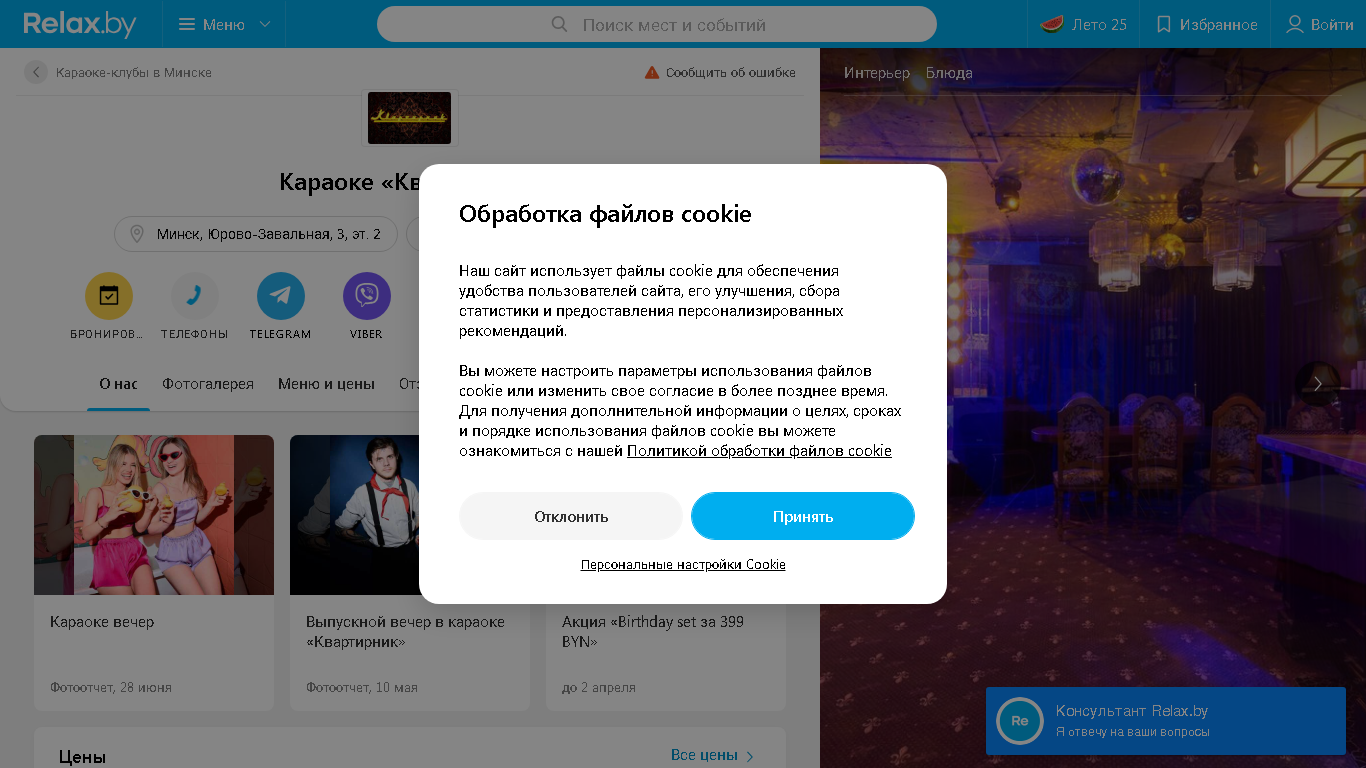This screenshot has height=768, width=1366.
Task: Click the Обработка файлов cookie heading
Action: pyautogui.click(x=605, y=214)
